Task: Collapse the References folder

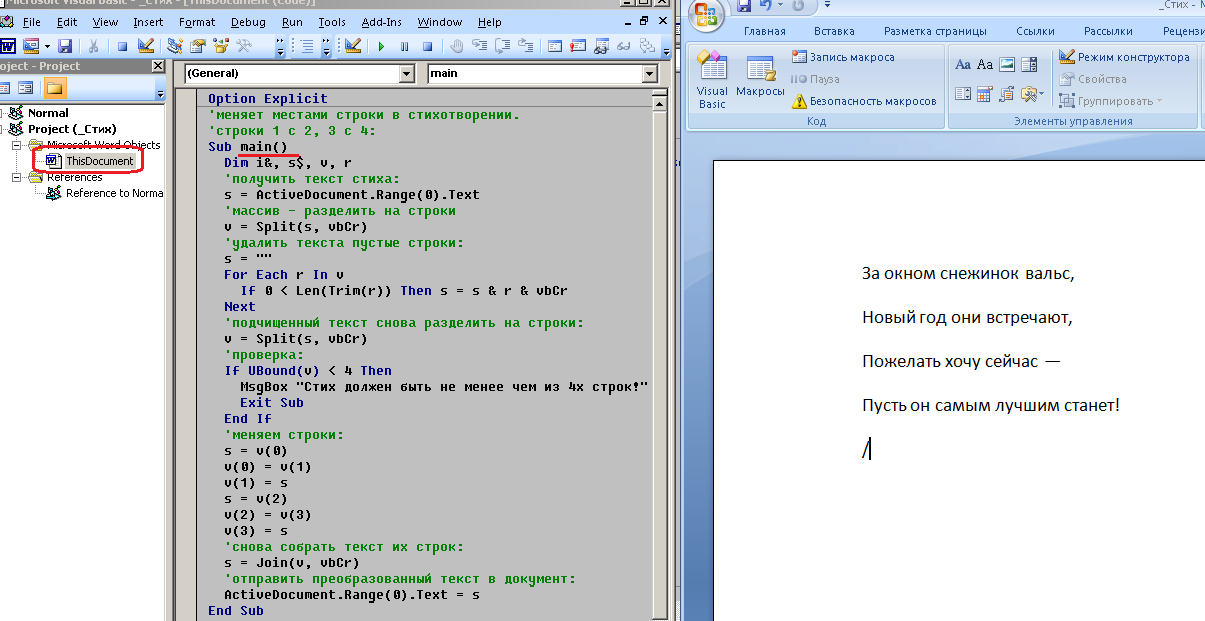Action: pyautogui.click(x=16, y=177)
